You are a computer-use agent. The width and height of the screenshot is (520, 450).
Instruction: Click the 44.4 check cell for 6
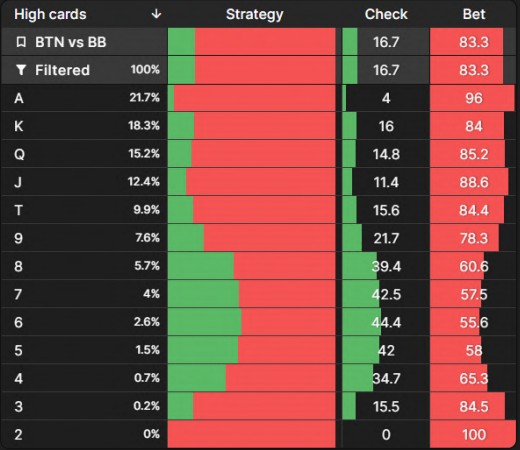[386, 322]
